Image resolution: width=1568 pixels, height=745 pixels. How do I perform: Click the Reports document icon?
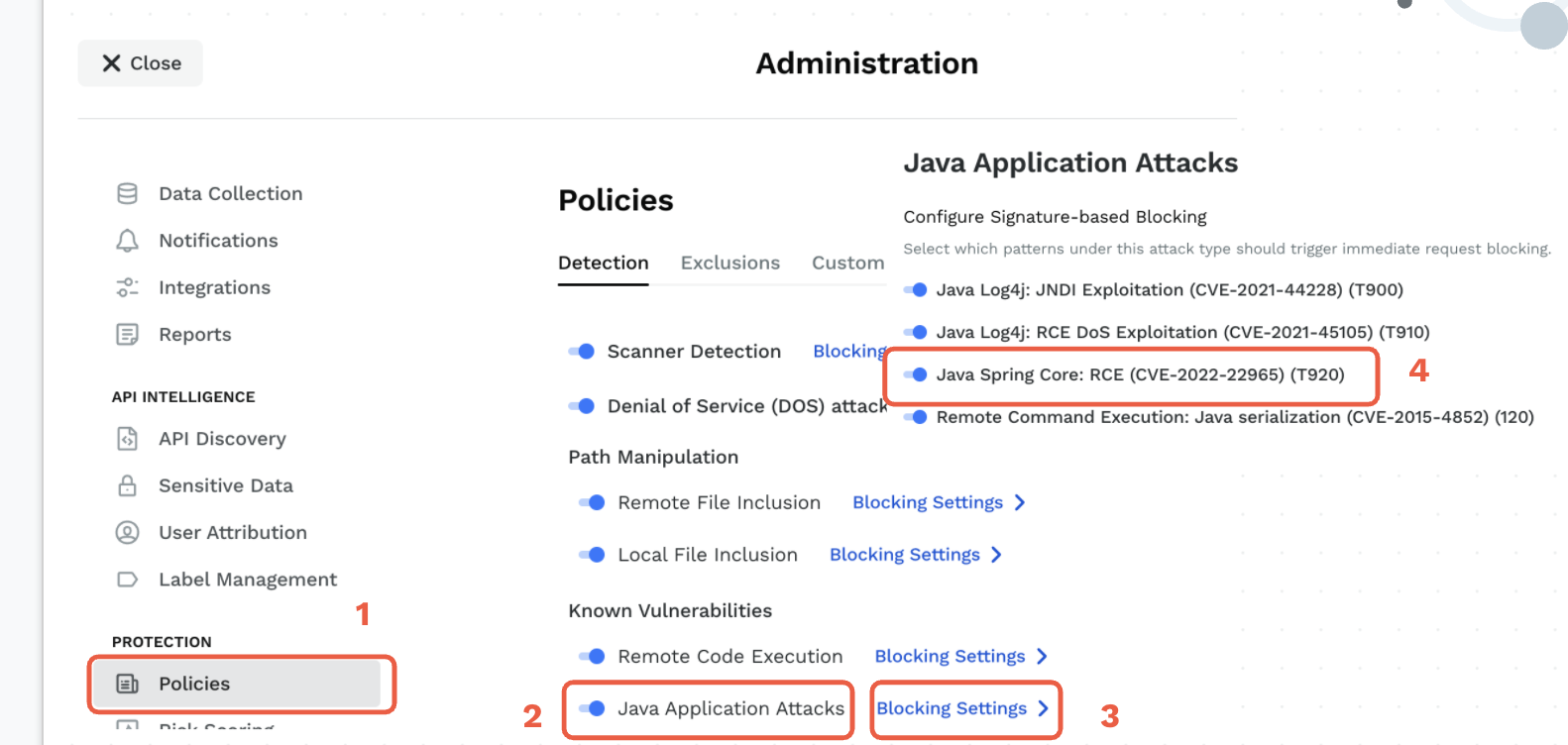click(x=127, y=335)
